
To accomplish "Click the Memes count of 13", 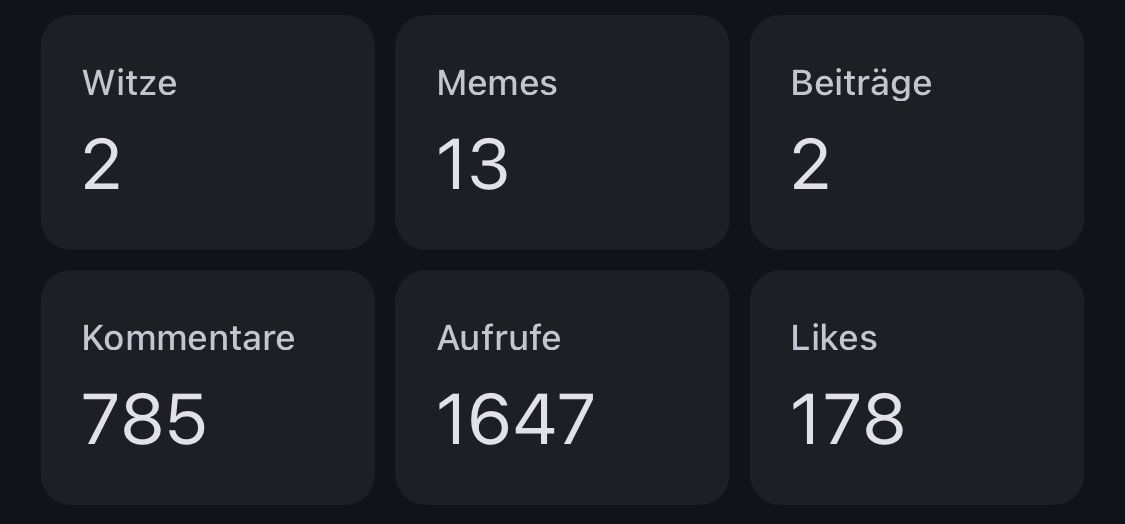I will point(472,165).
